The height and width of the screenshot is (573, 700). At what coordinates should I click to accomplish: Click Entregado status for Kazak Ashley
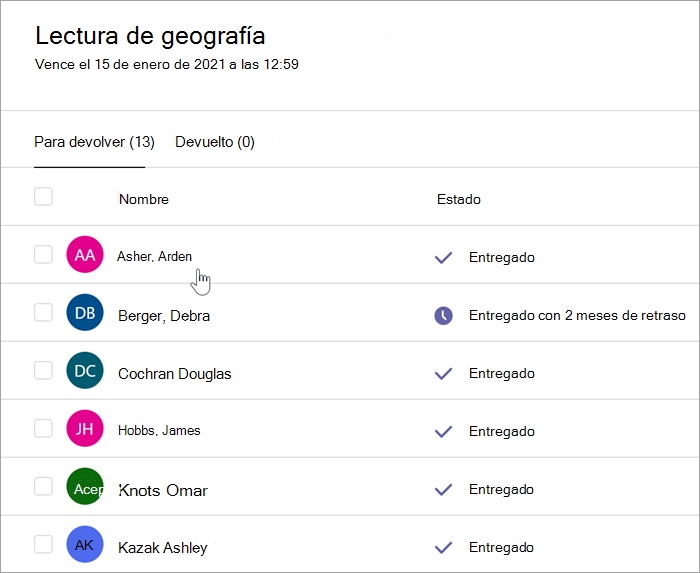501,548
